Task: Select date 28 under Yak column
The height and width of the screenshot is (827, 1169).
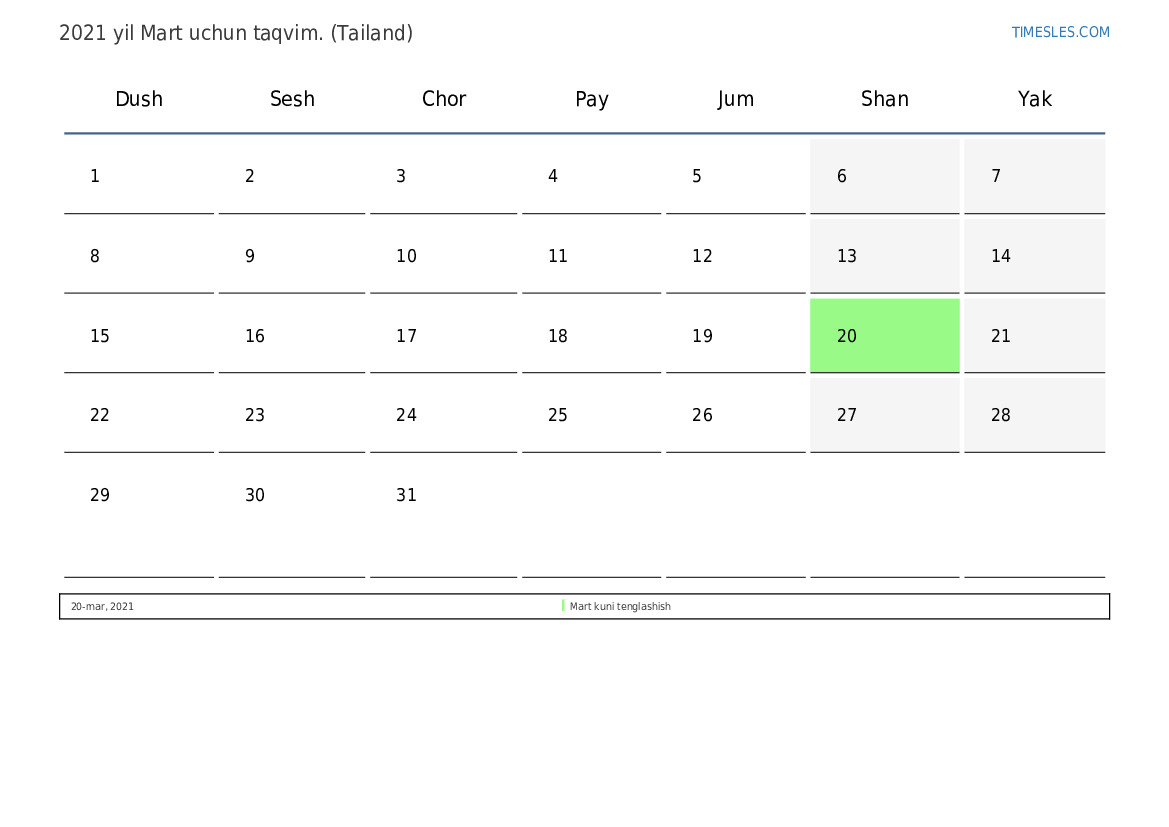Action: (1001, 415)
